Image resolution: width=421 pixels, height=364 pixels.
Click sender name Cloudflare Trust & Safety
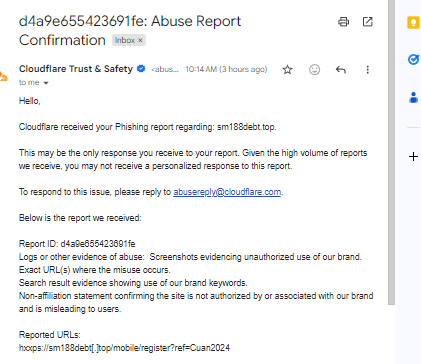click(76, 69)
